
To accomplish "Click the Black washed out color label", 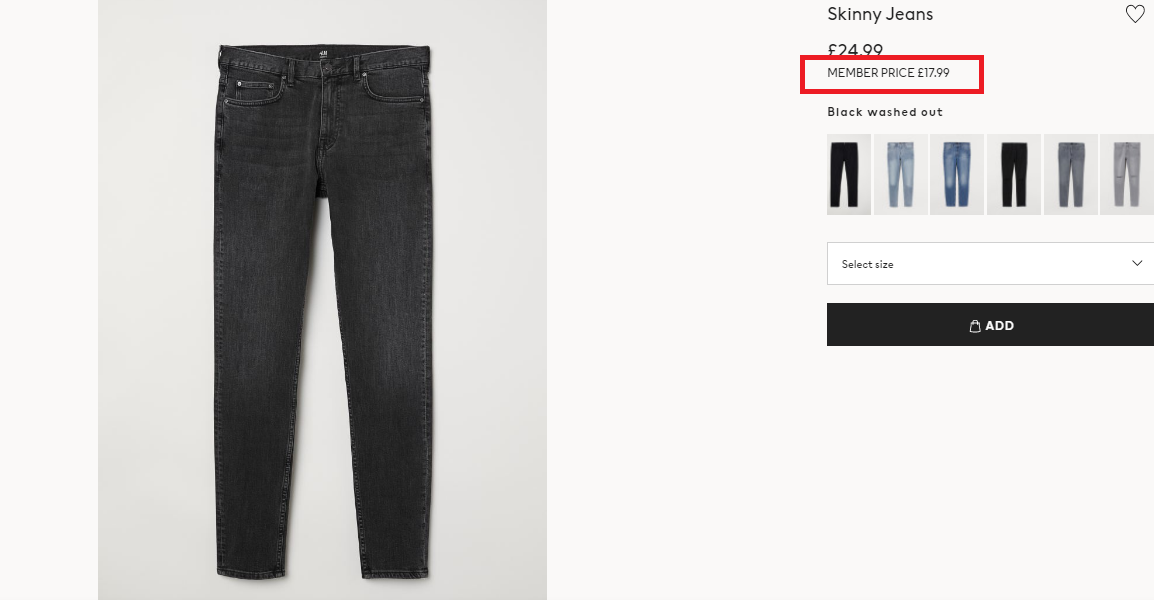I will click(x=885, y=112).
